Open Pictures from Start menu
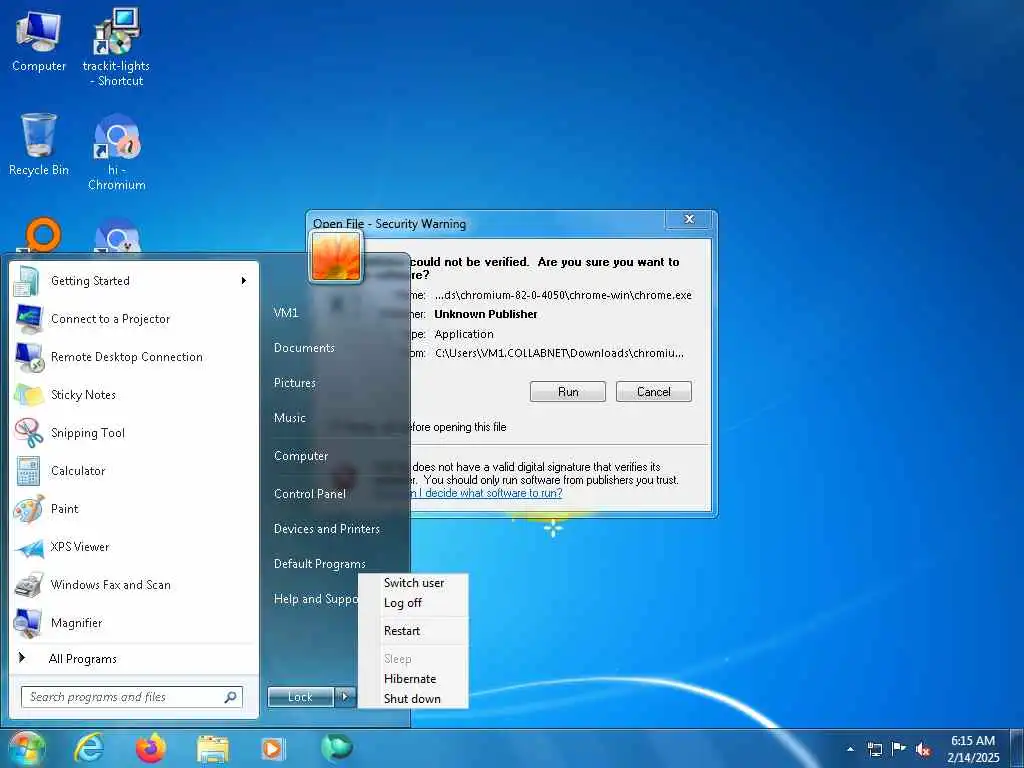 295,383
